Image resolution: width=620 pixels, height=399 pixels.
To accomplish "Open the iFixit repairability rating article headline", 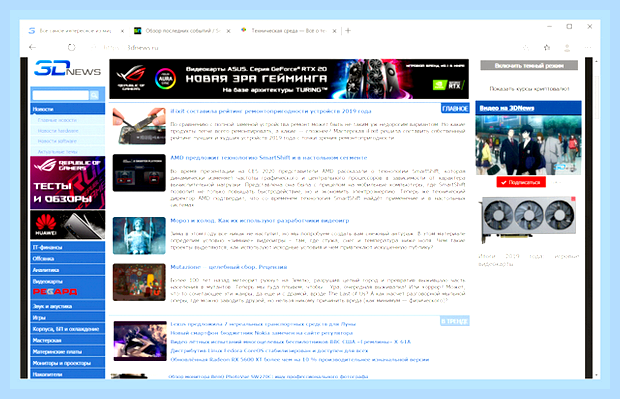I will (x=271, y=111).
